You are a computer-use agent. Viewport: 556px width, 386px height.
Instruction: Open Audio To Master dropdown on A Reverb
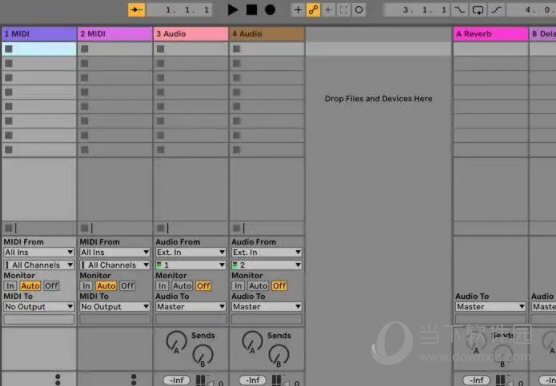pos(490,307)
